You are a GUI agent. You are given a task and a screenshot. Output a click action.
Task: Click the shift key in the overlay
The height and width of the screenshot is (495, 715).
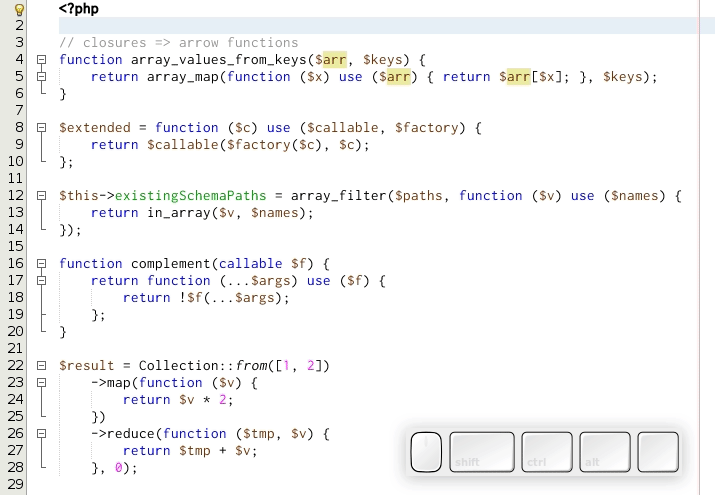coord(482,452)
